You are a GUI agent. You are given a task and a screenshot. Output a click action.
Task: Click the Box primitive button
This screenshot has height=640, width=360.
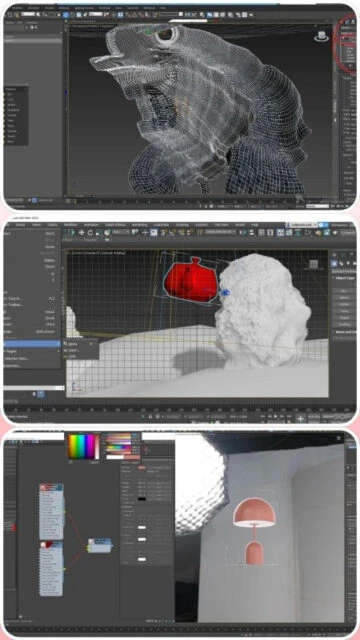pyautogui.click(x=344, y=291)
